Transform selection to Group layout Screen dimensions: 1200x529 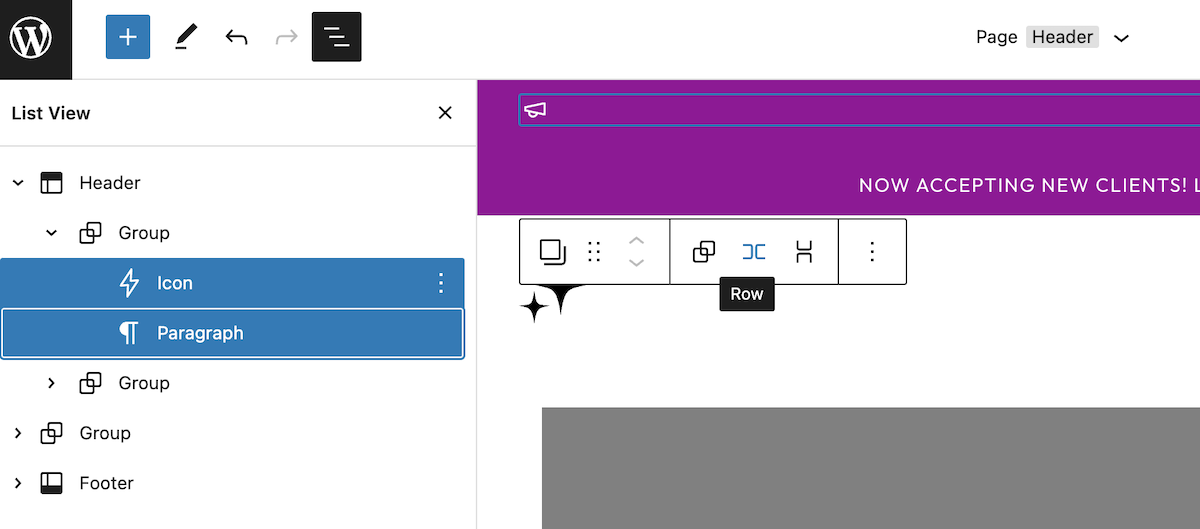(x=704, y=252)
